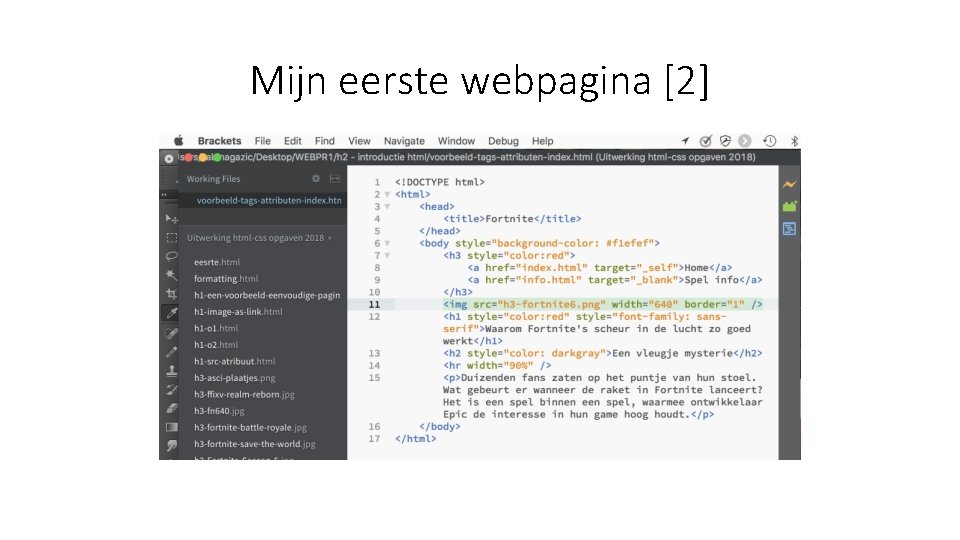Viewport: 960px width, 540px height.
Task: Select the Eraser tool
Action: point(171,408)
